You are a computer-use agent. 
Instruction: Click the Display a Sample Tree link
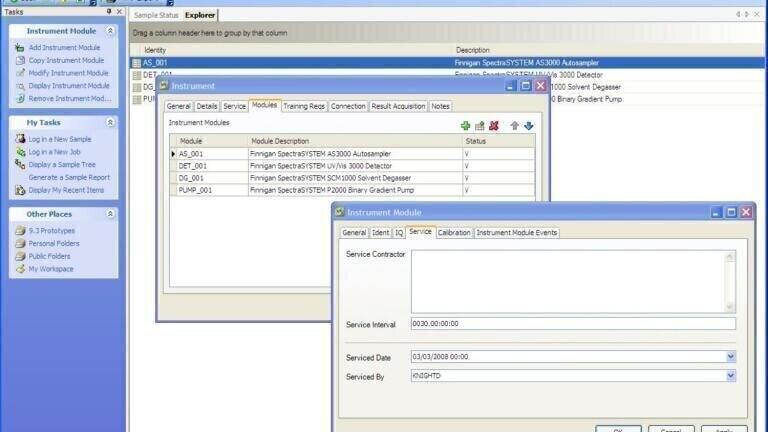coord(62,165)
